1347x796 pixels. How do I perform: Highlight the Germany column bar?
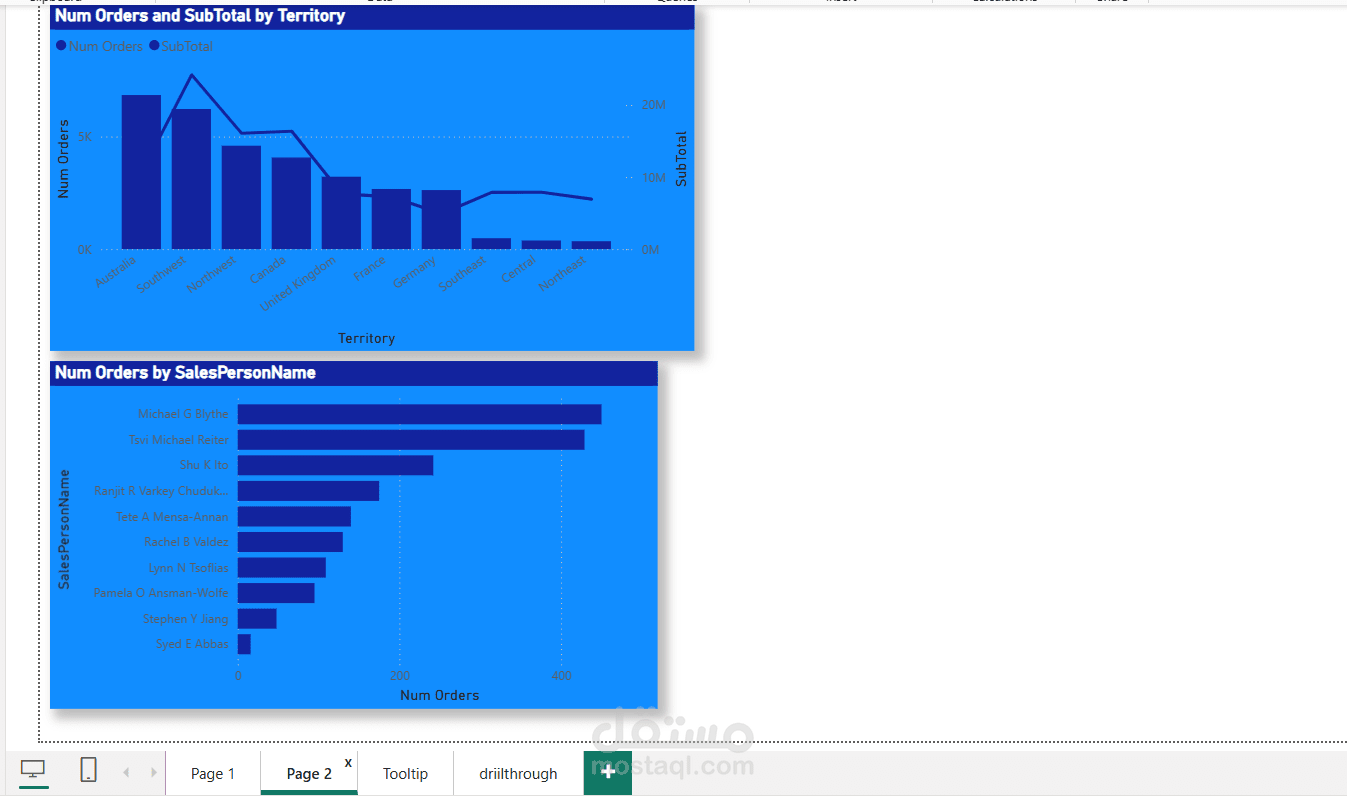point(441,219)
